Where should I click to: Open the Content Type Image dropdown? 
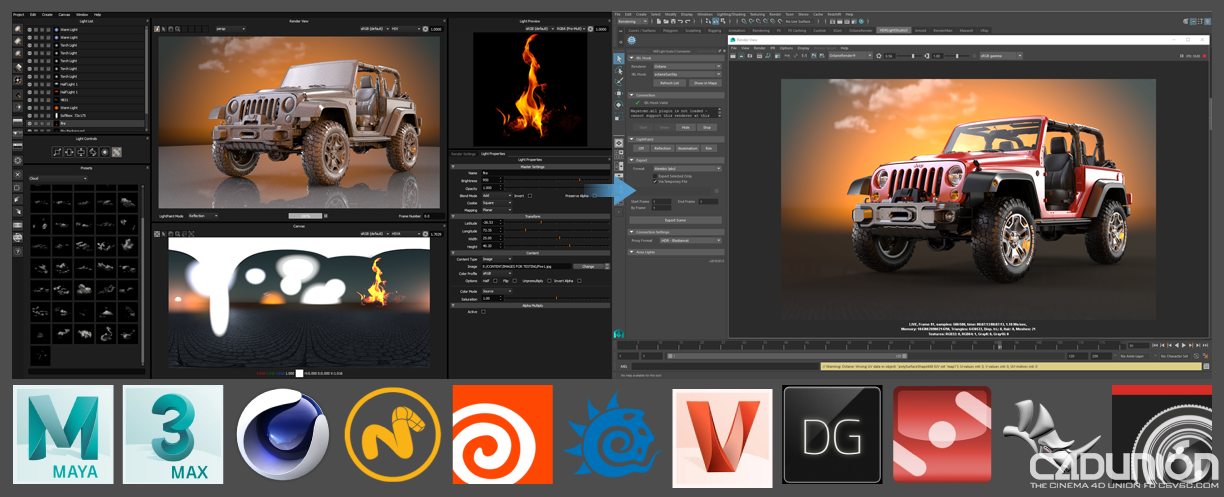496,259
